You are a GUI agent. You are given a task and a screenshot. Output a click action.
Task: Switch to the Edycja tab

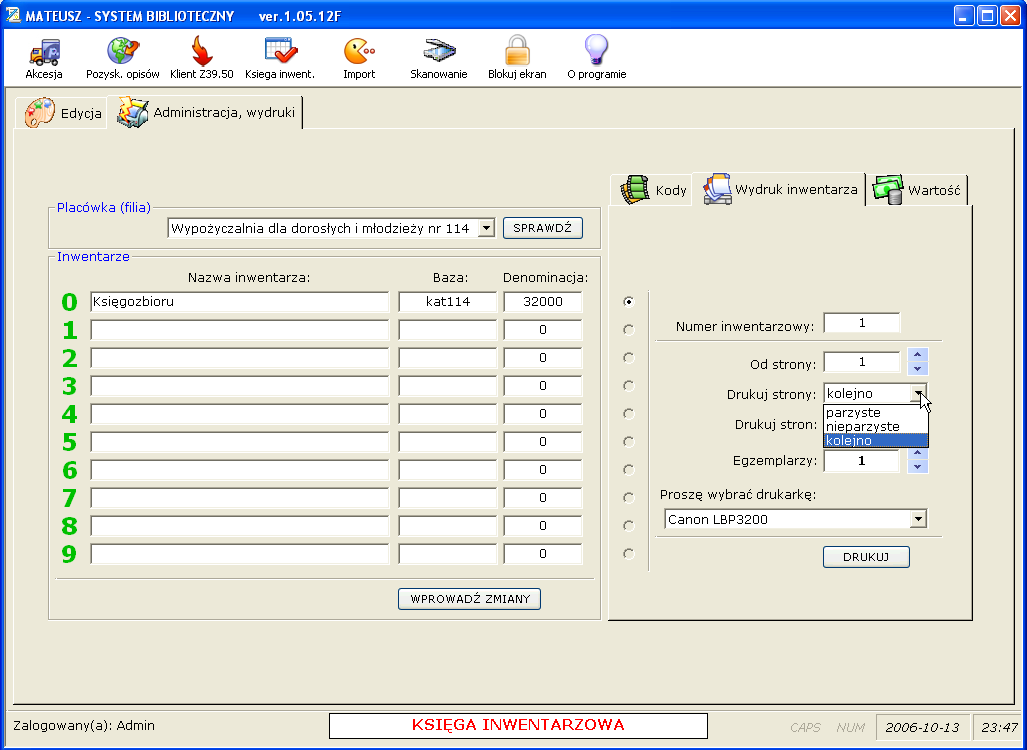click(x=61, y=113)
